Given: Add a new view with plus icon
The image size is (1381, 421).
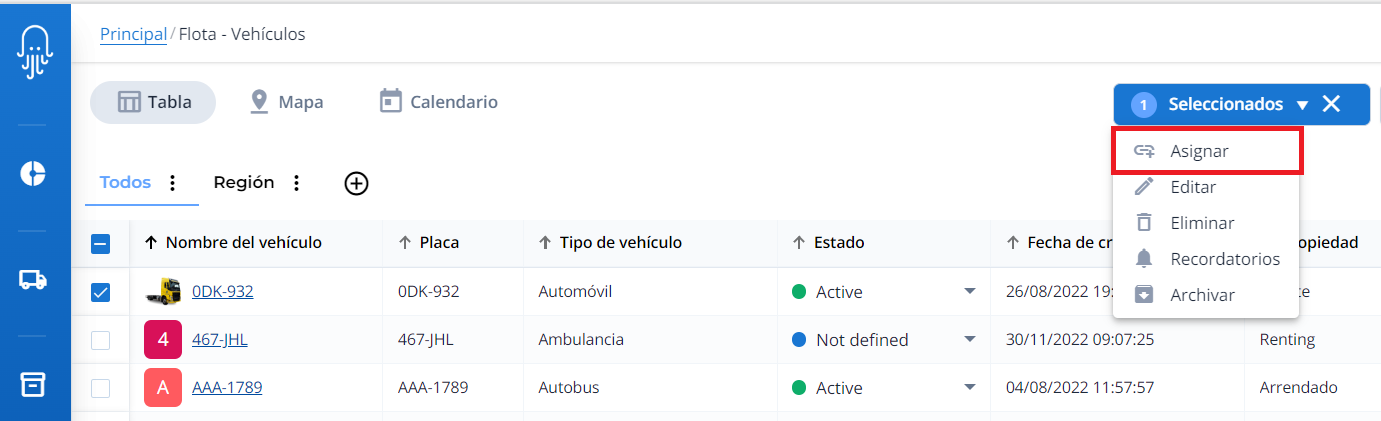Looking at the screenshot, I should point(356,183).
